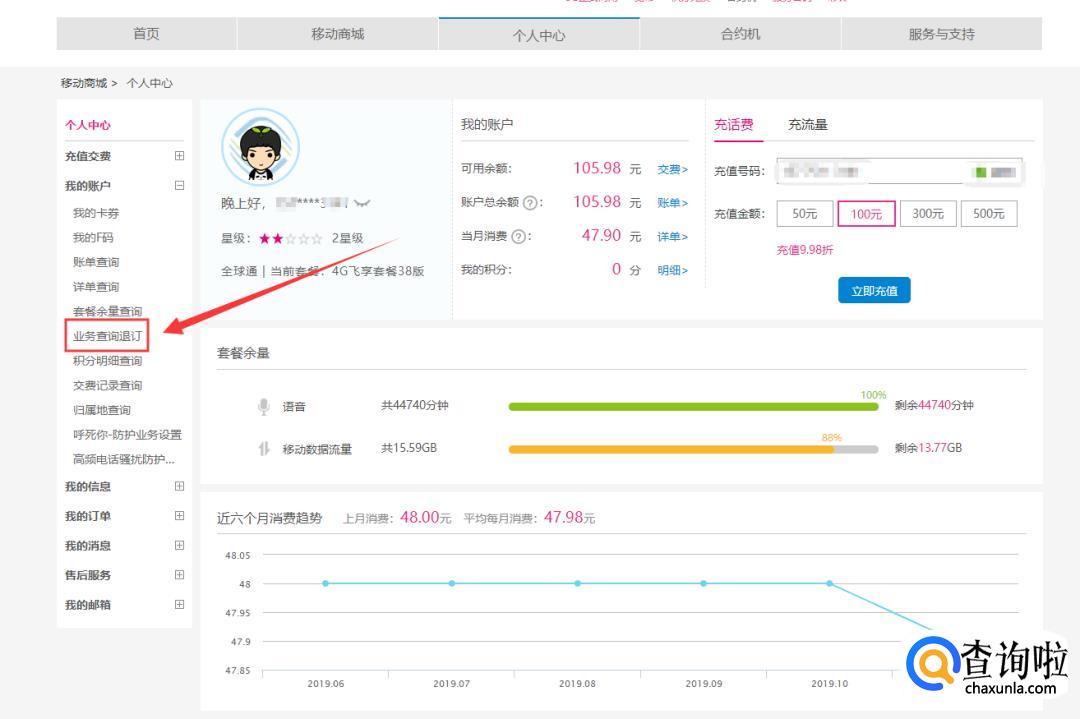
Task: Open the 首页 navigation tab
Action: tap(146, 34)
